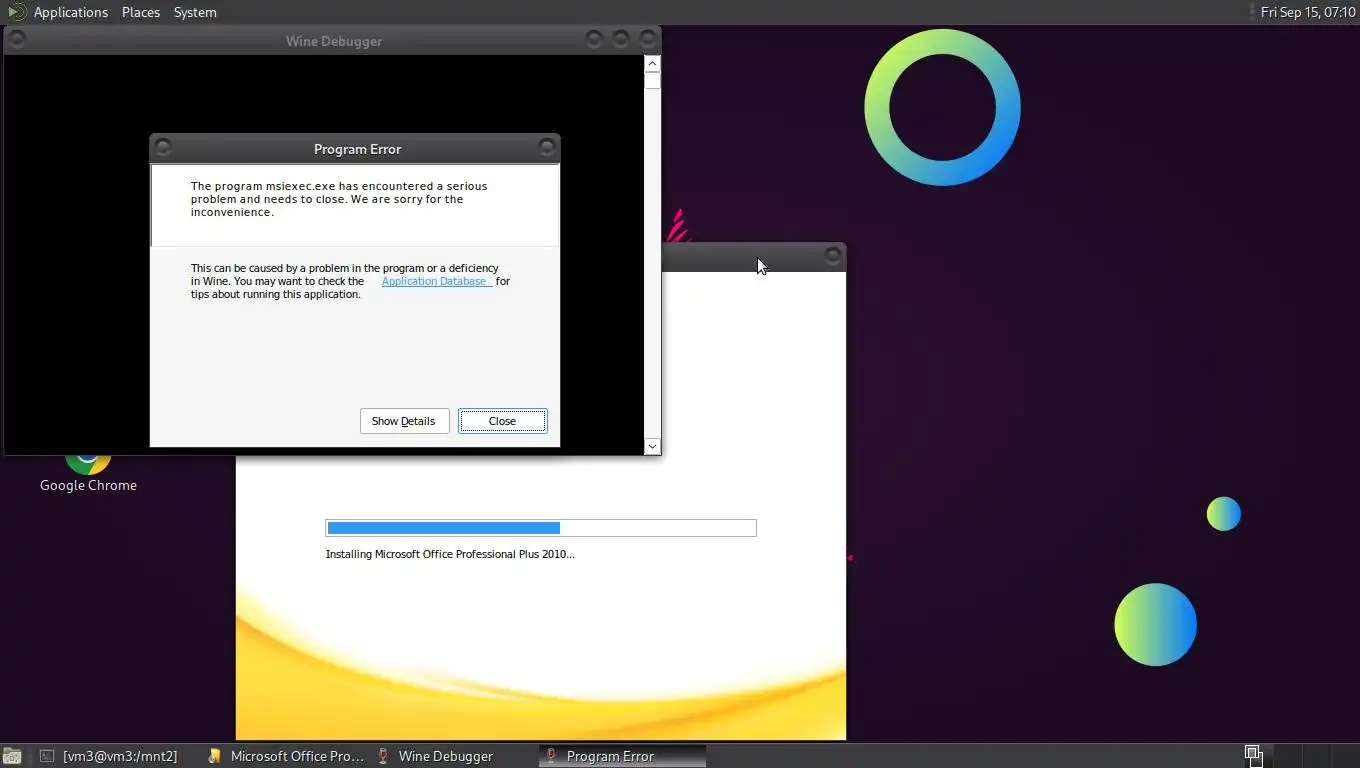Open the Places menu
The width and height of the screenshot is (1360, 768).
click(x=141, y=12)
